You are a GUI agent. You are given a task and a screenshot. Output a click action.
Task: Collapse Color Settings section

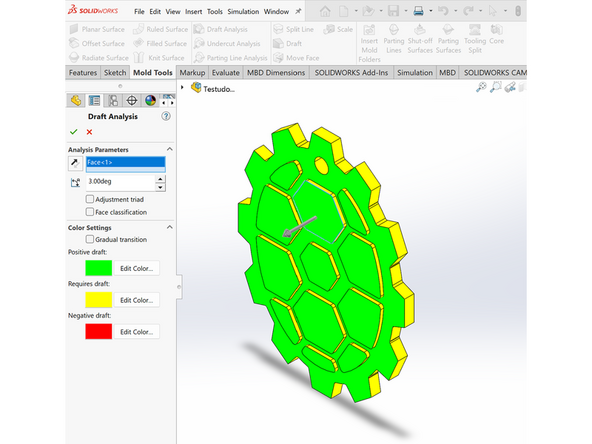pyautogui.click(x=170, y=227)
